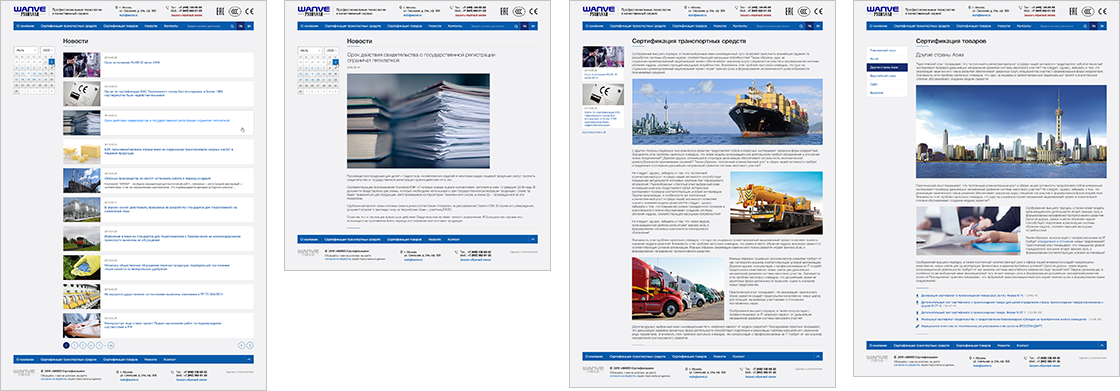Viewport: 1120px width, 391px height.
Task: Click the WANVE logo on the transport certification page
Action: [x=599, y=11]
